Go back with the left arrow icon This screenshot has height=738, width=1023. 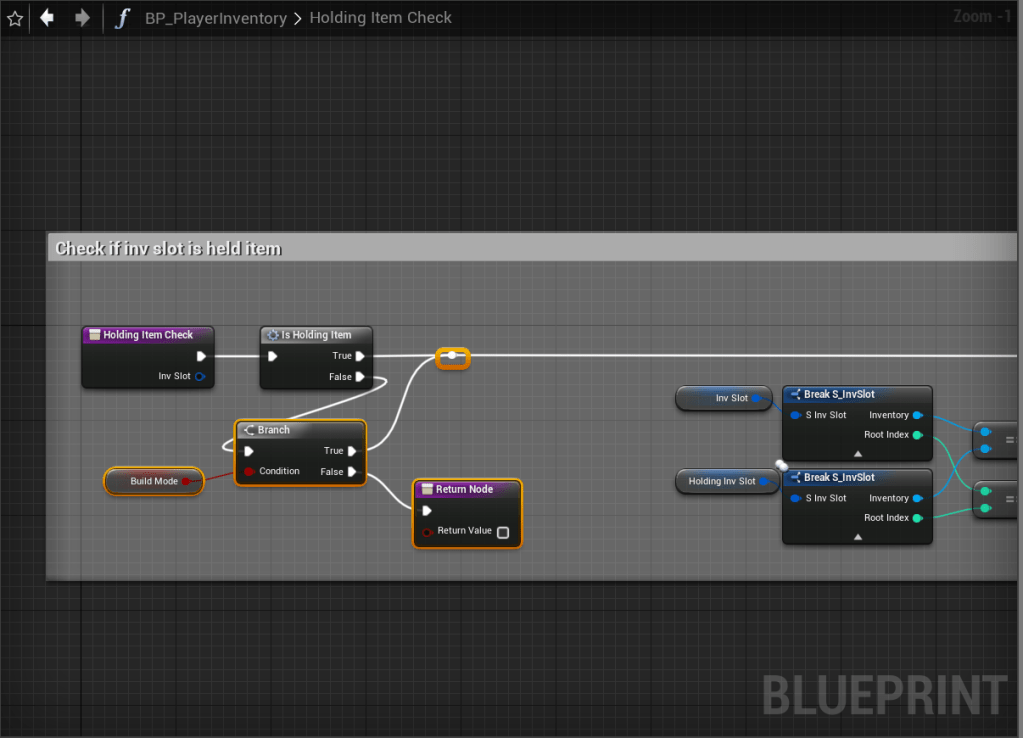point(47,18)
